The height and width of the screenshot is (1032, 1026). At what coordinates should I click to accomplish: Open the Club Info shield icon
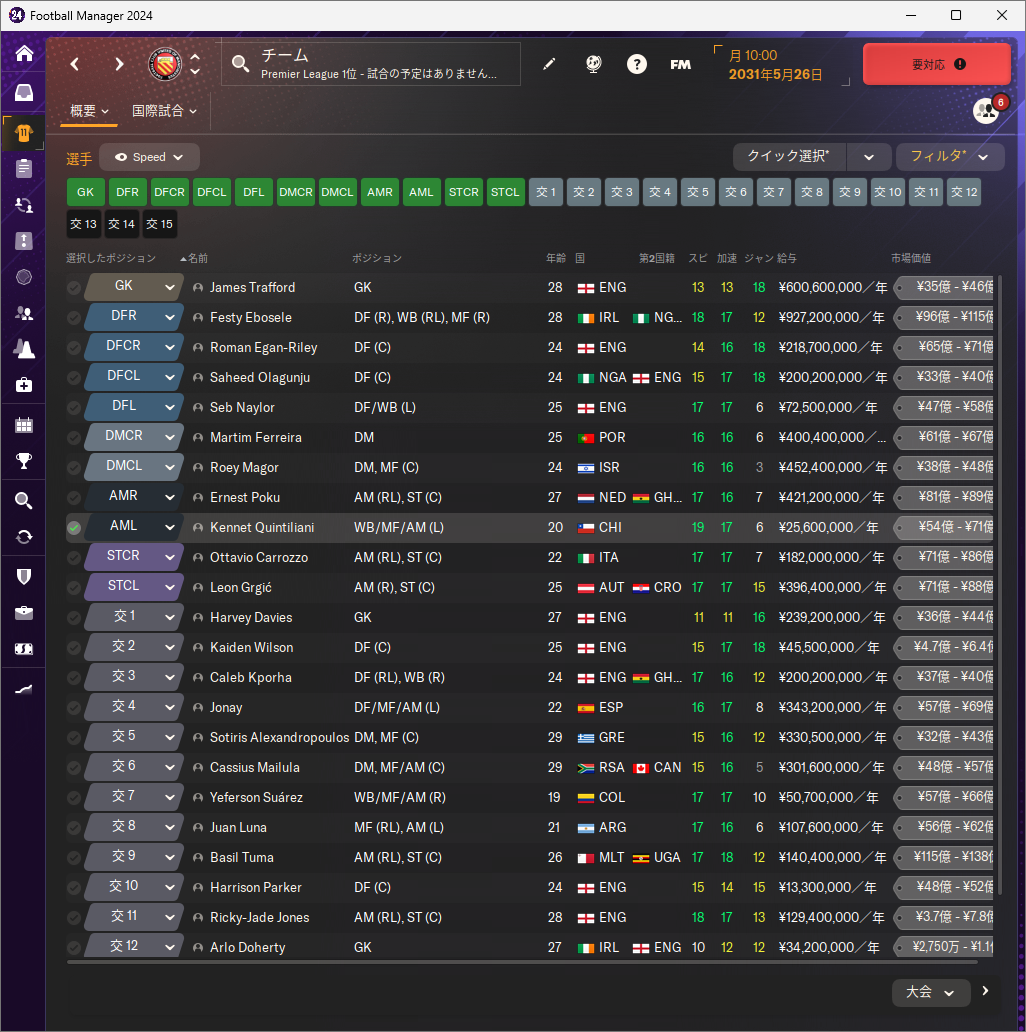pos(24,577)
